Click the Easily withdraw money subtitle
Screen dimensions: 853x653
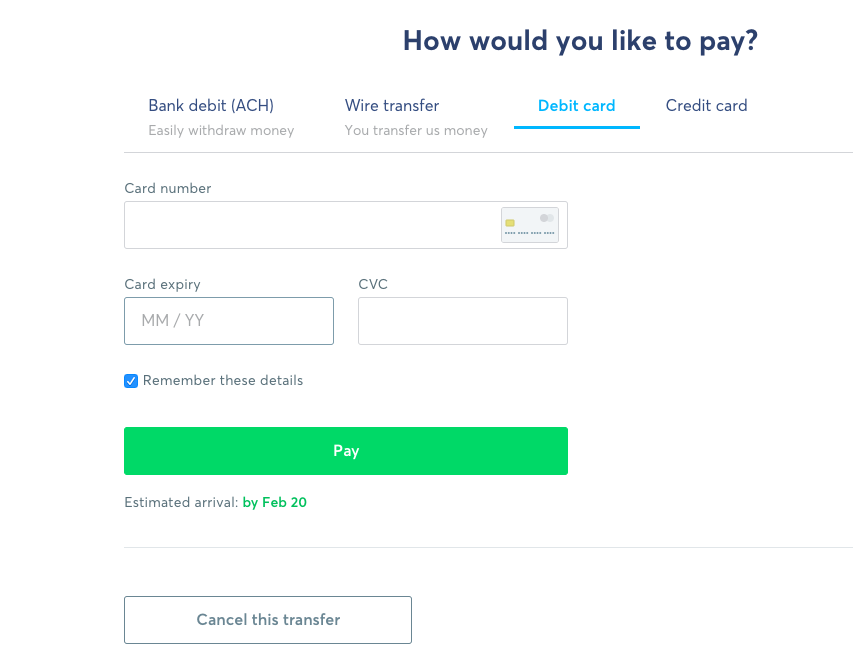[221, 131]
